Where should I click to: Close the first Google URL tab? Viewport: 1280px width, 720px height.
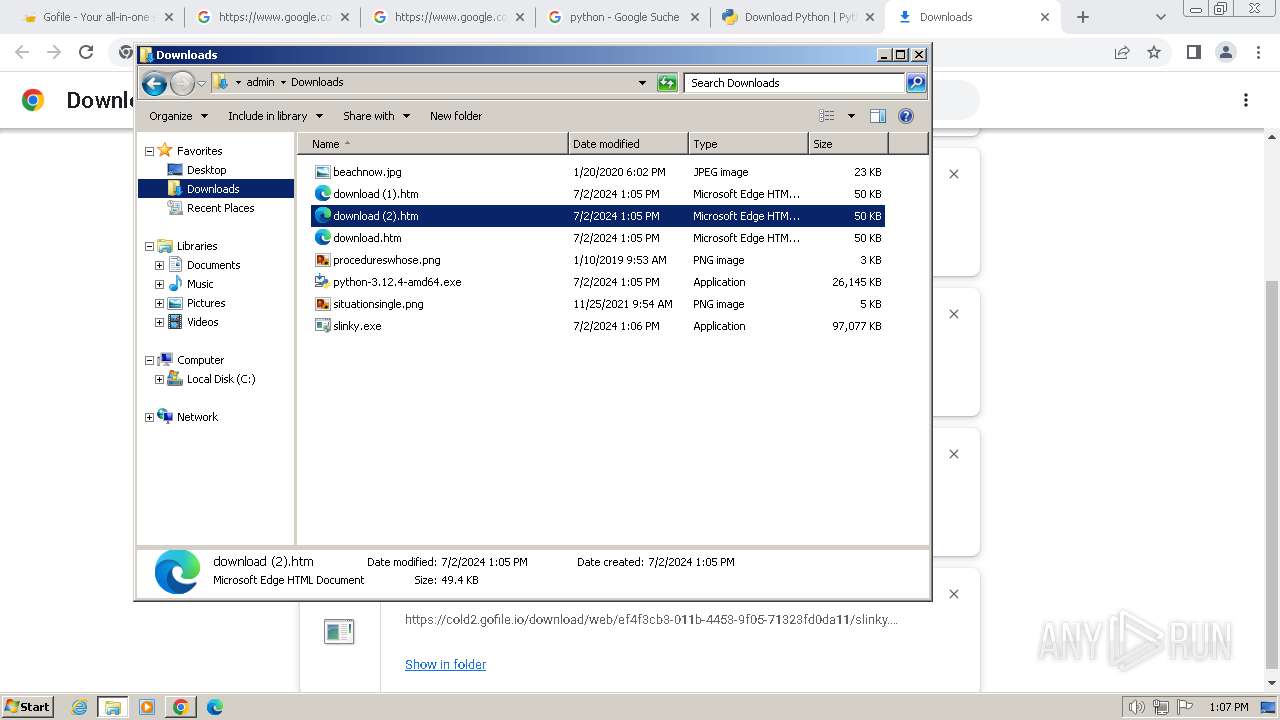(x=344, y=17)
